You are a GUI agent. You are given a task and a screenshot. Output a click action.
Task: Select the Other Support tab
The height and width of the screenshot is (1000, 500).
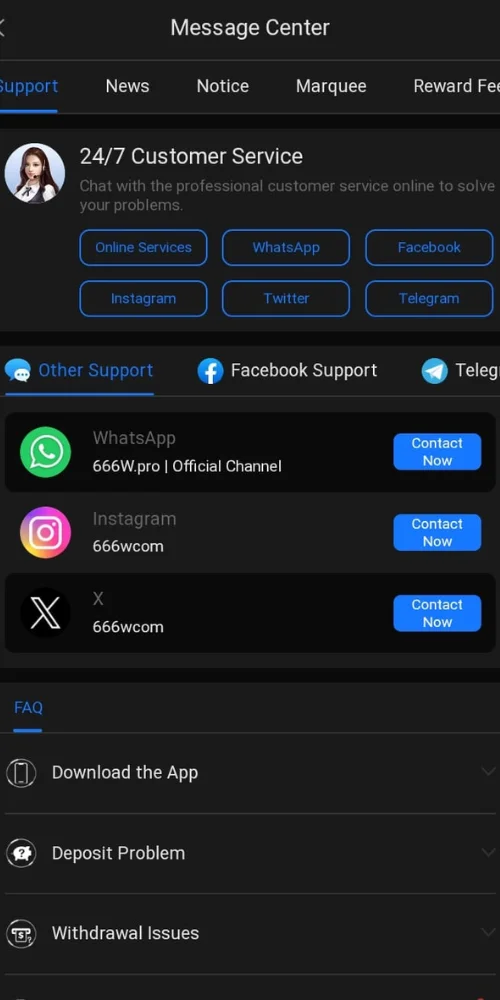[x=79, y=371]
